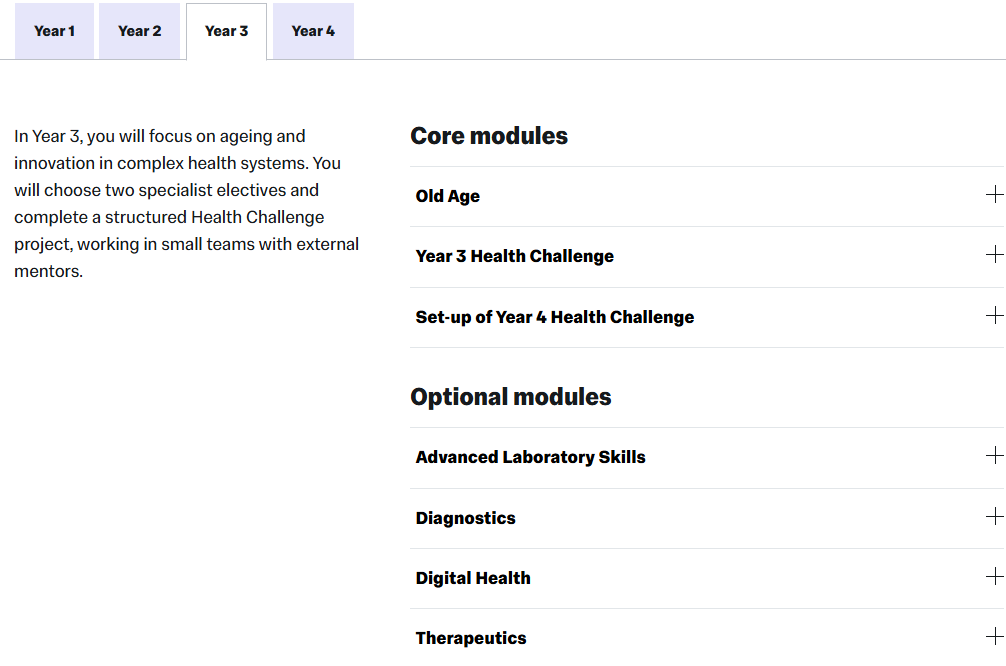Click plus icon for Set-up of Year 4 Health Challenge

994,316
